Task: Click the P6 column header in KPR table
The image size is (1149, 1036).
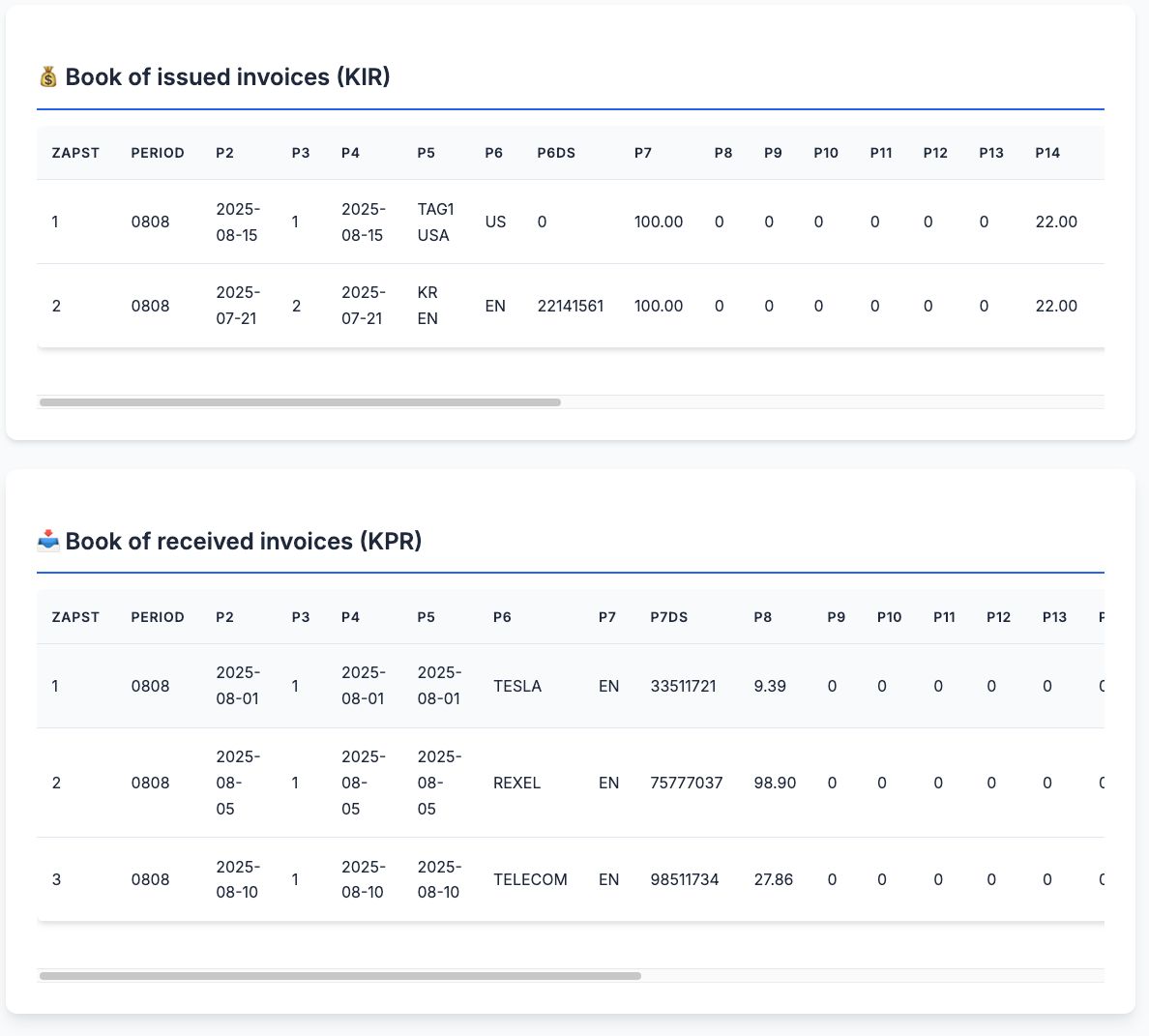Action: tap(502, 616)
